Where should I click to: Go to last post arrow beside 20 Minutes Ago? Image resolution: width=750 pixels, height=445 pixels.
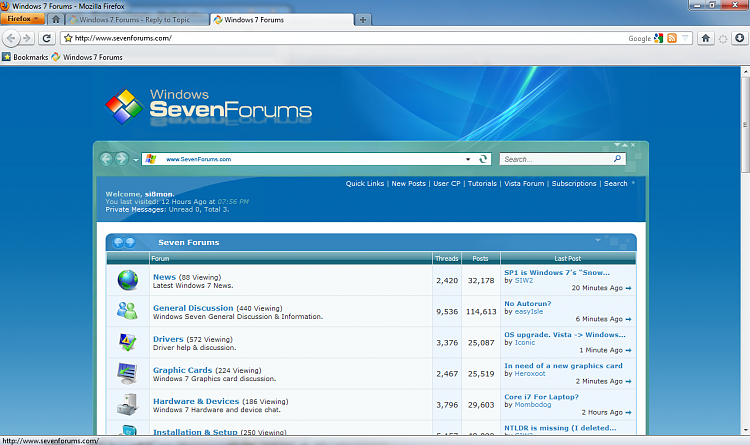(629, 288)
